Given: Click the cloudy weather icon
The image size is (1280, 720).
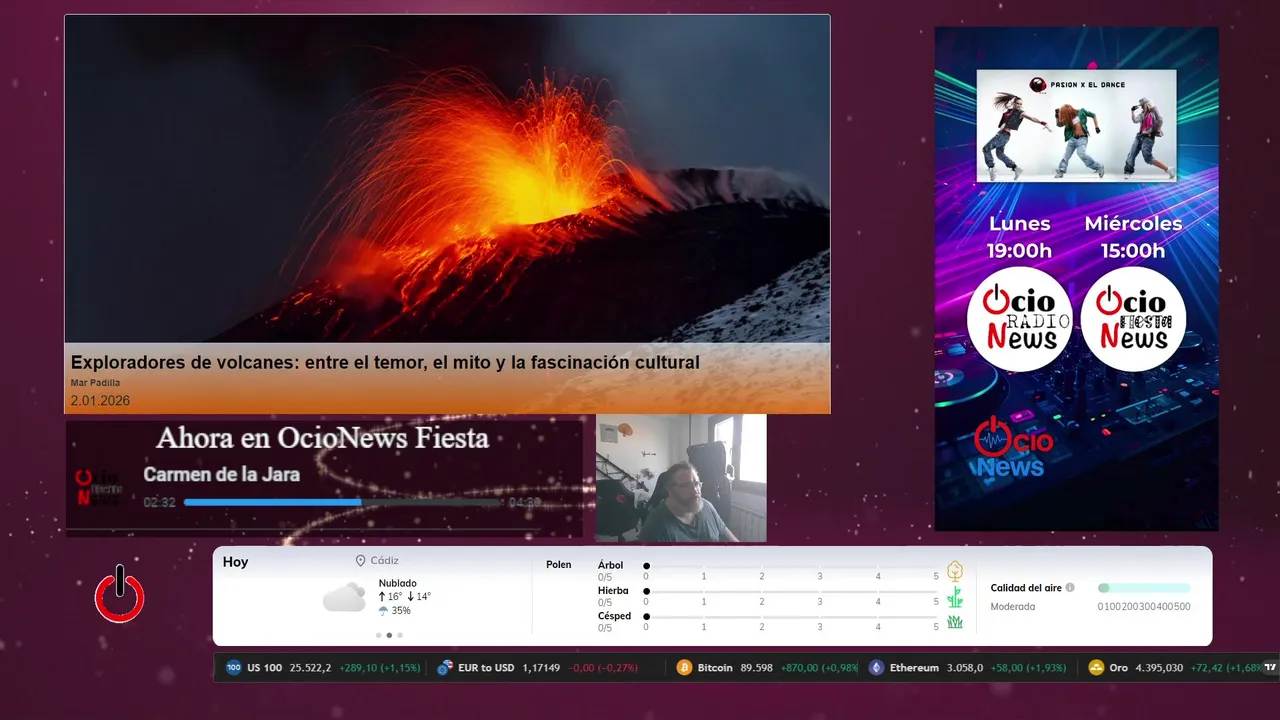Looking at the screenshot, I should coord(344,597).
